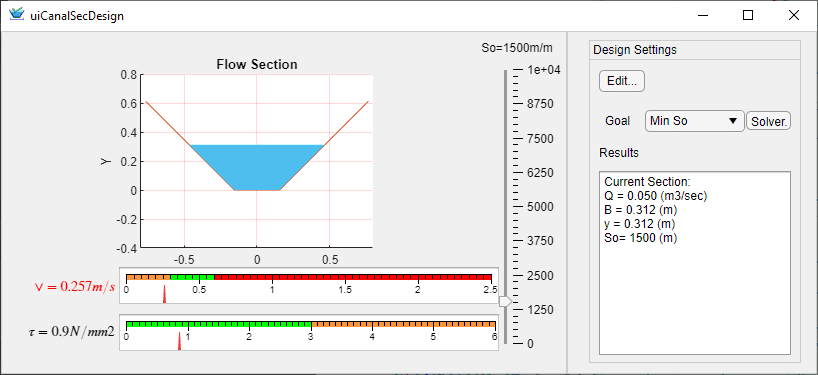Click the shear stress gauge red marker

tap(179, 342)
